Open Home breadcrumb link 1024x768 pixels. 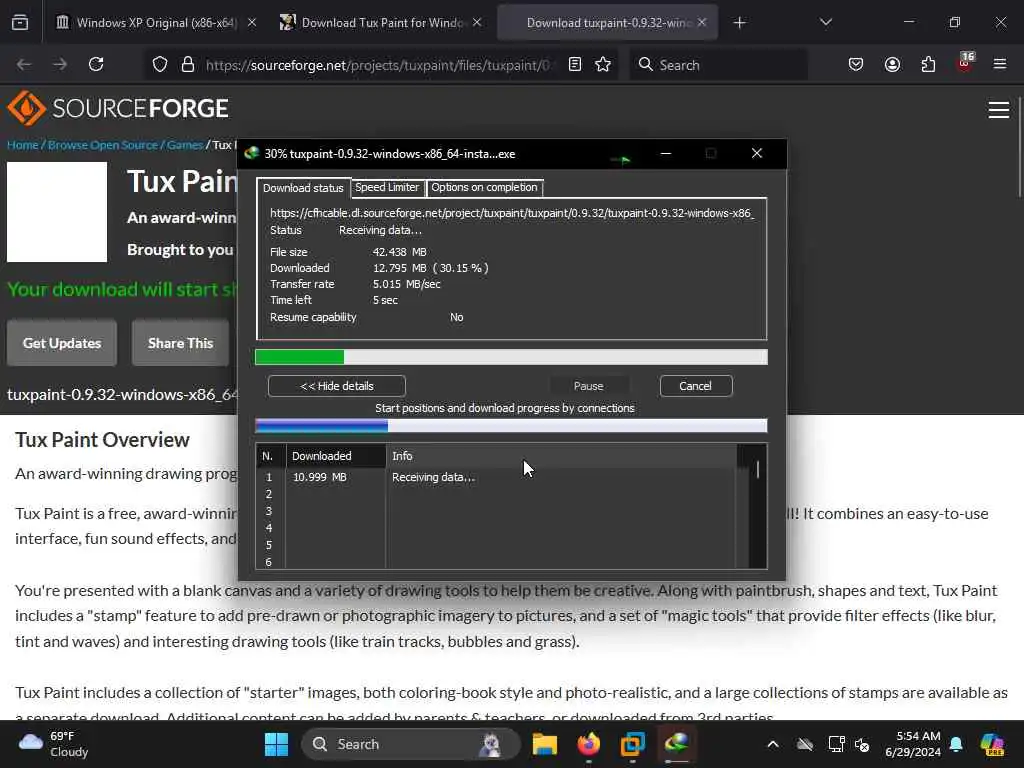pyautogui.click(x=23, y=145)
